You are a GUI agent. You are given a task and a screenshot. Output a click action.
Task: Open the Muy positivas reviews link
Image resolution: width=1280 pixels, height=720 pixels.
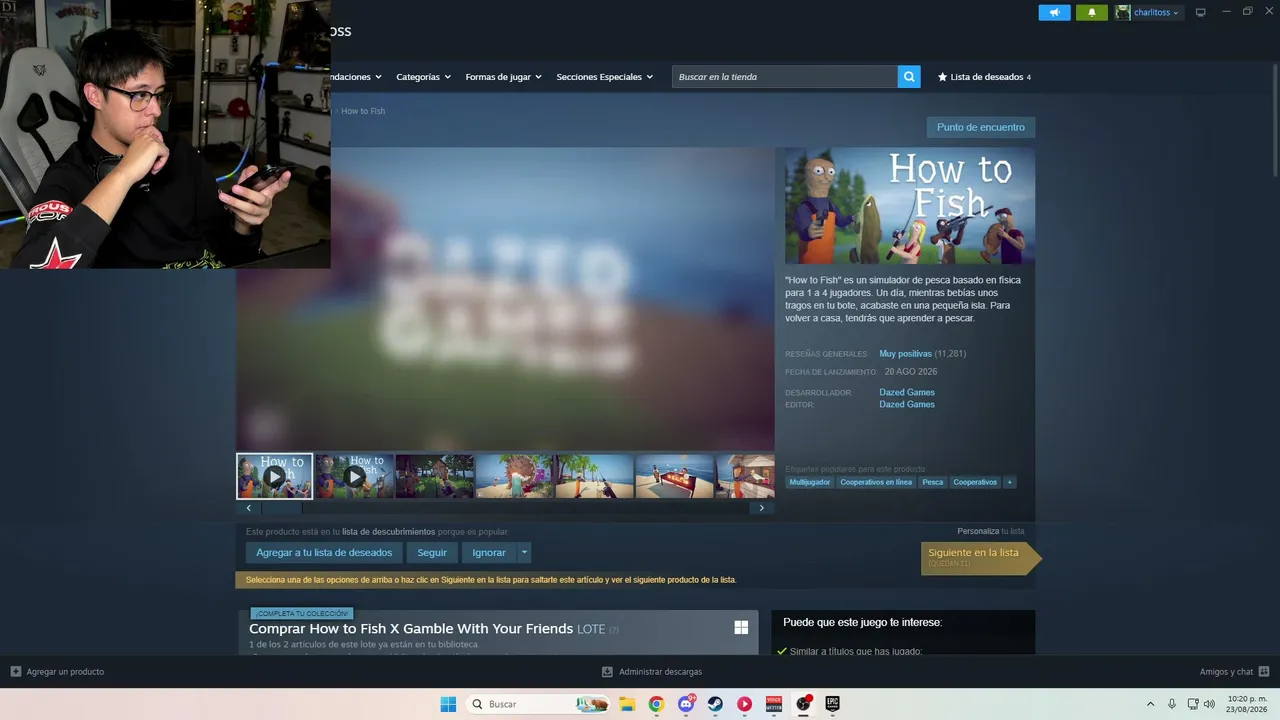905,354
